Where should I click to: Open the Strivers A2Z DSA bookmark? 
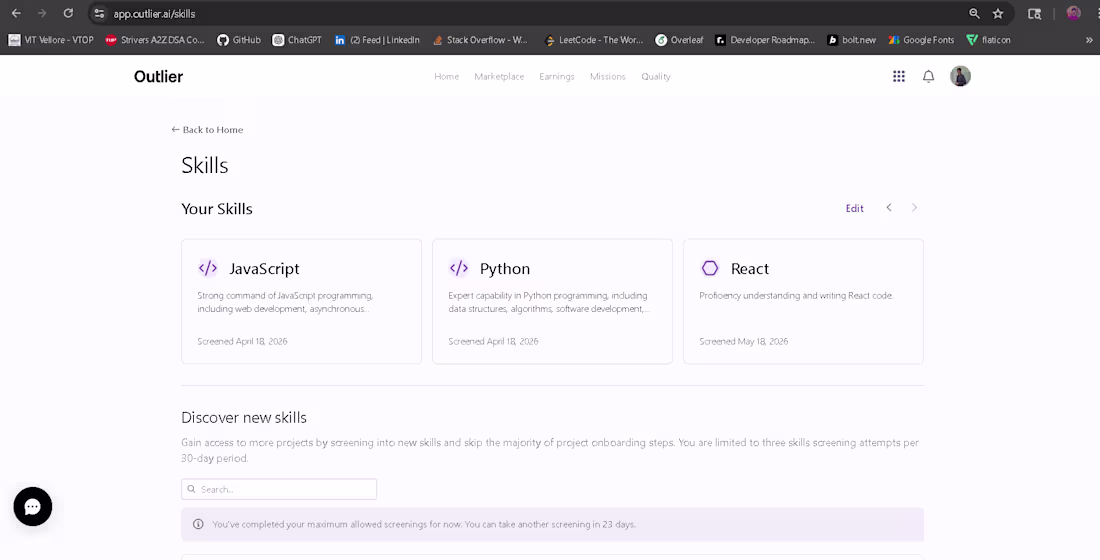click(155, 40)
